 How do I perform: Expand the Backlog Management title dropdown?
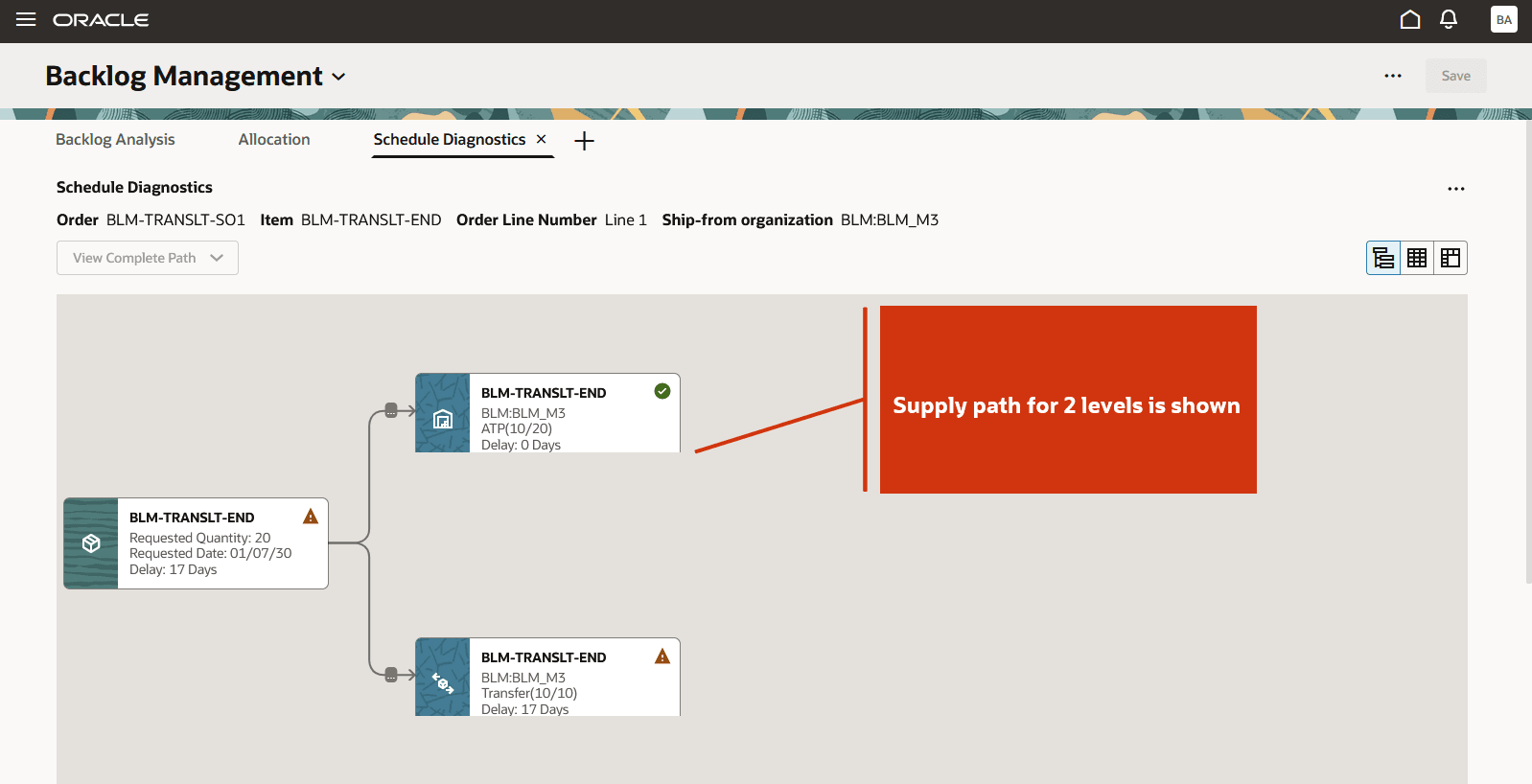coord(338,77)
